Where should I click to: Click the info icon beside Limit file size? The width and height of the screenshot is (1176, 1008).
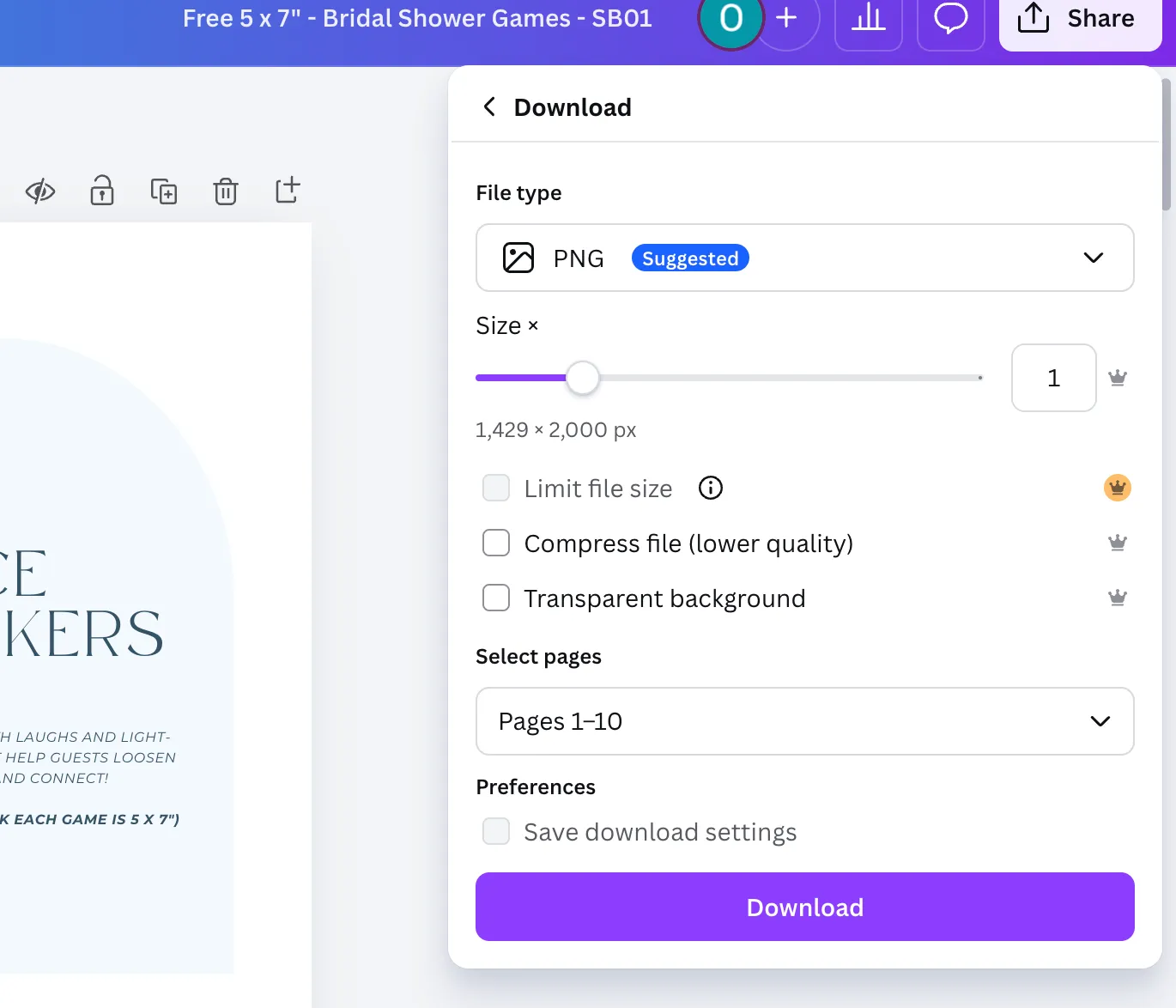(x=711, y=488)
